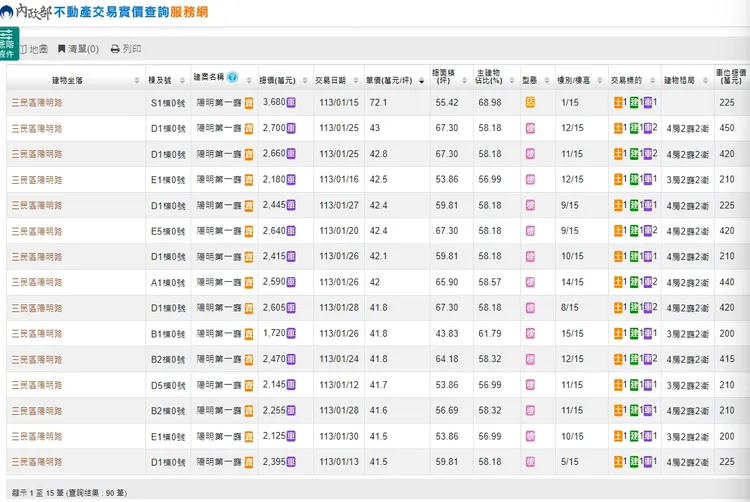Click the purple parking icon next to 3,680
The width and height of the screenshot is (750, 502).
coord(291,102)
